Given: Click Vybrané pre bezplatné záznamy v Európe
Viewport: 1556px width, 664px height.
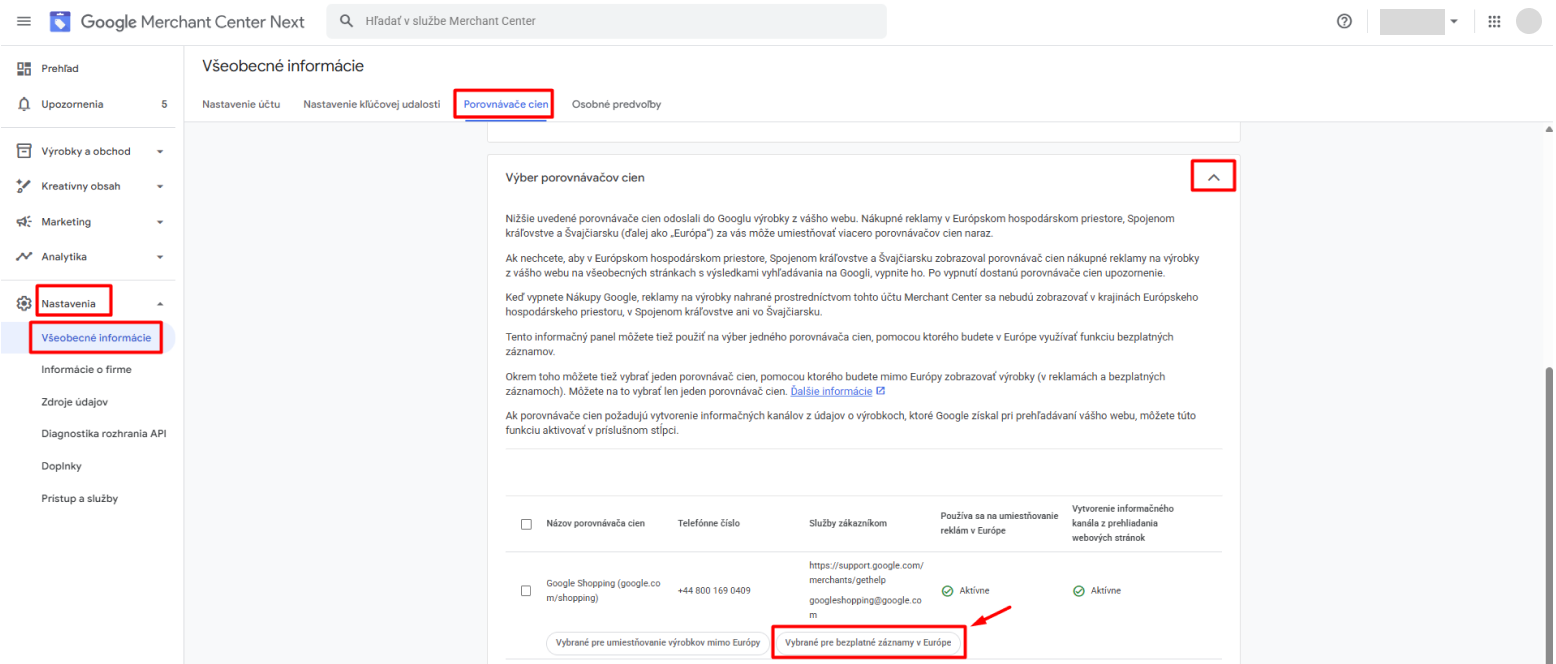Looking at the screenshot, I should 868,641.
